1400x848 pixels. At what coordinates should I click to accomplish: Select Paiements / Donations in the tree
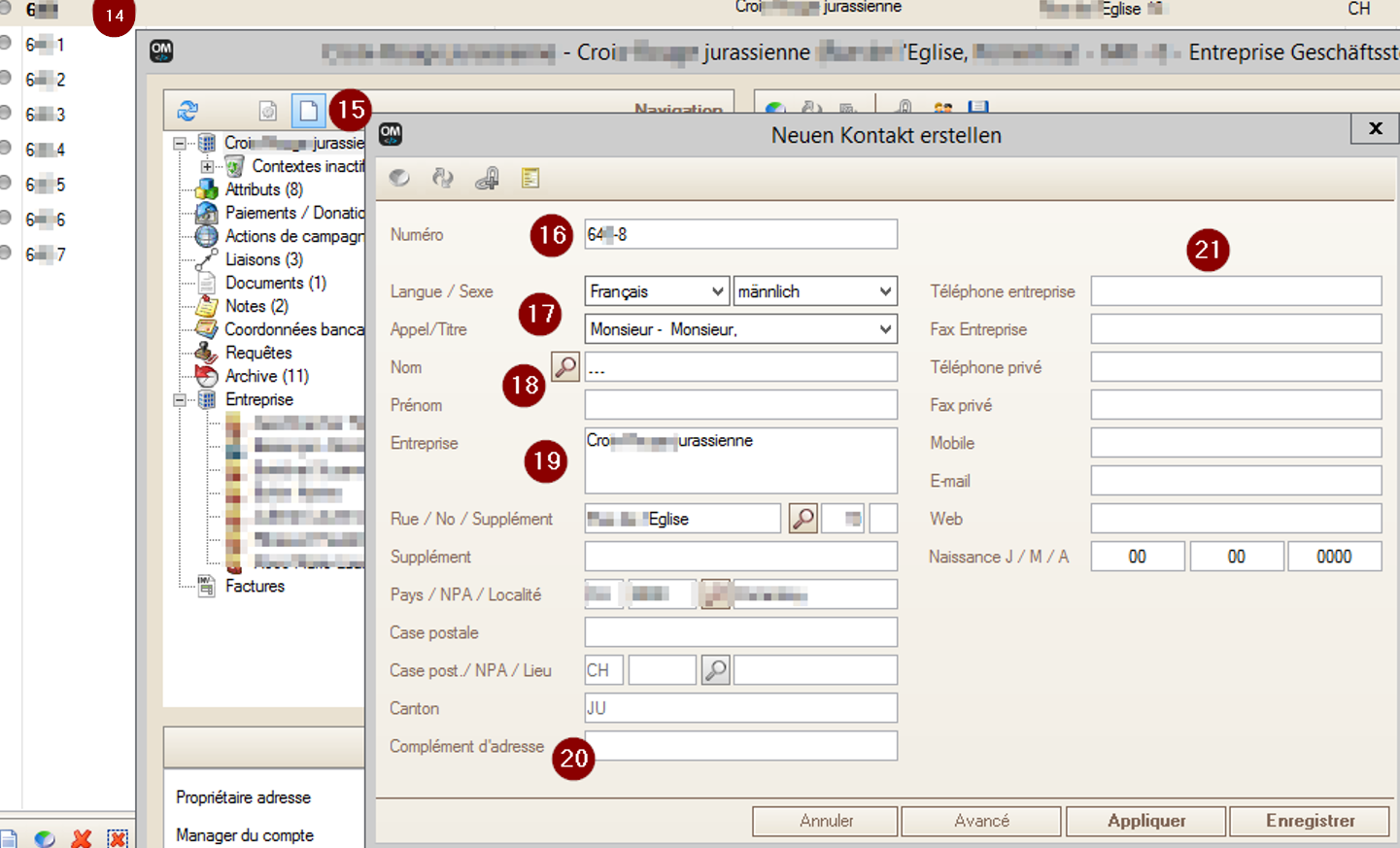(295, 213)
